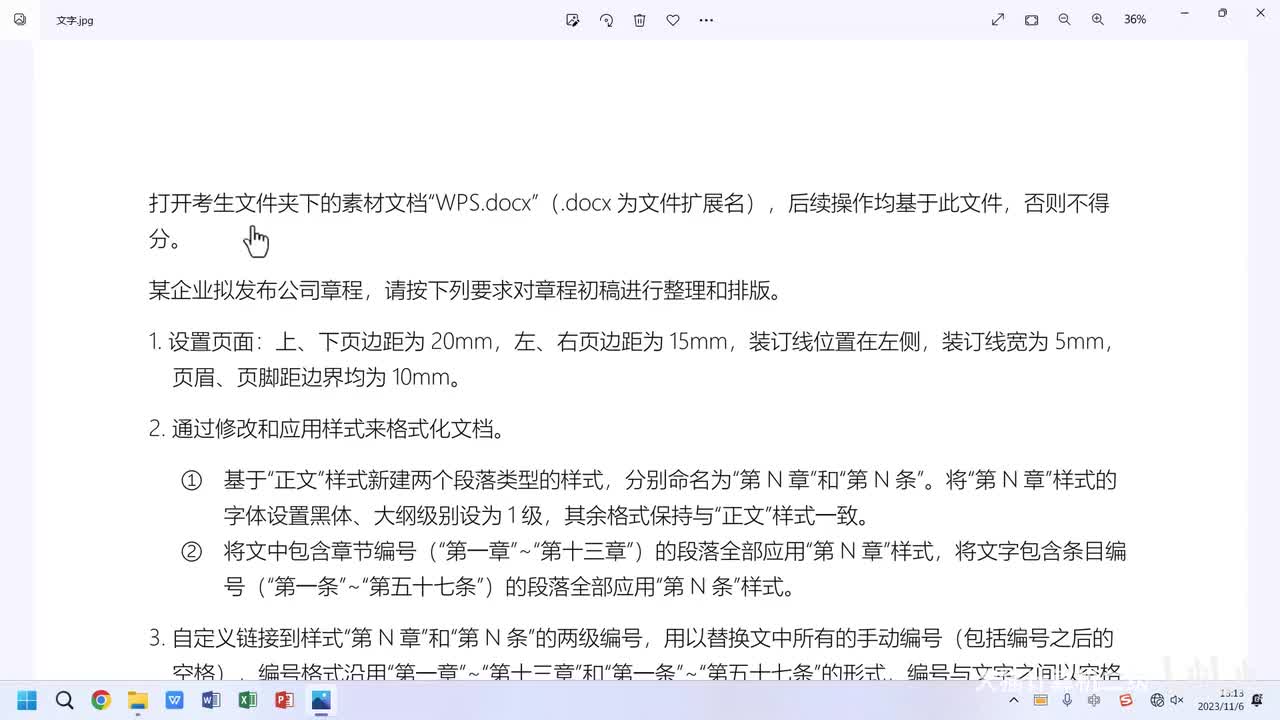Click the Sogou input method tray icon

[1126, 700]
